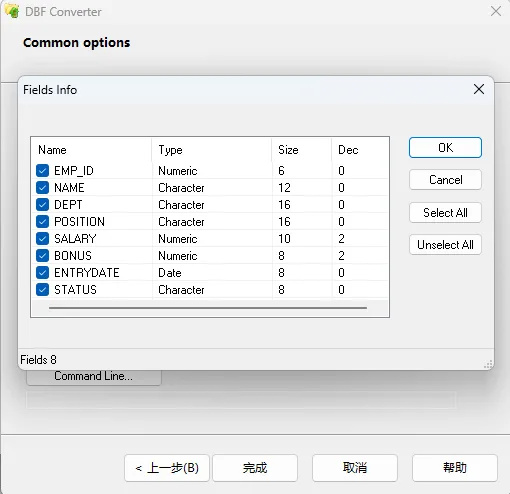Select the STATUS field name
Image resolution: width=510 pixels, height=494 pixels.
pyautogui.click(x=75, y=290)
